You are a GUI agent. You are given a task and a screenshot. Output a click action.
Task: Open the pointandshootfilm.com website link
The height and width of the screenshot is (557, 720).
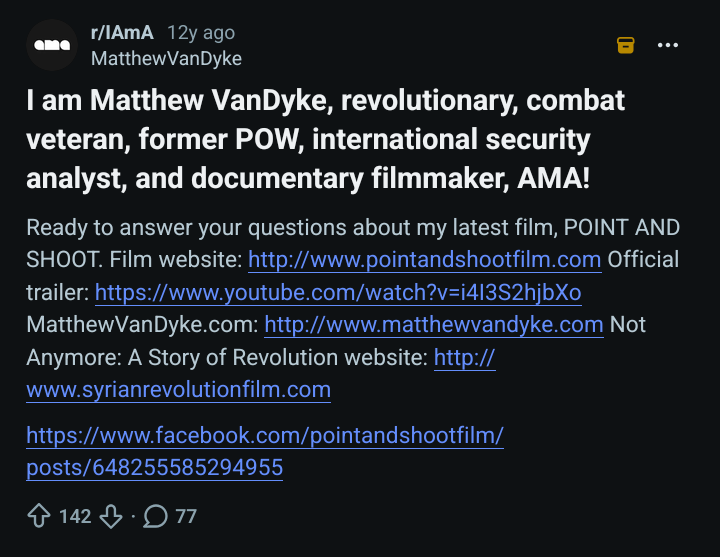coord(425,259)
